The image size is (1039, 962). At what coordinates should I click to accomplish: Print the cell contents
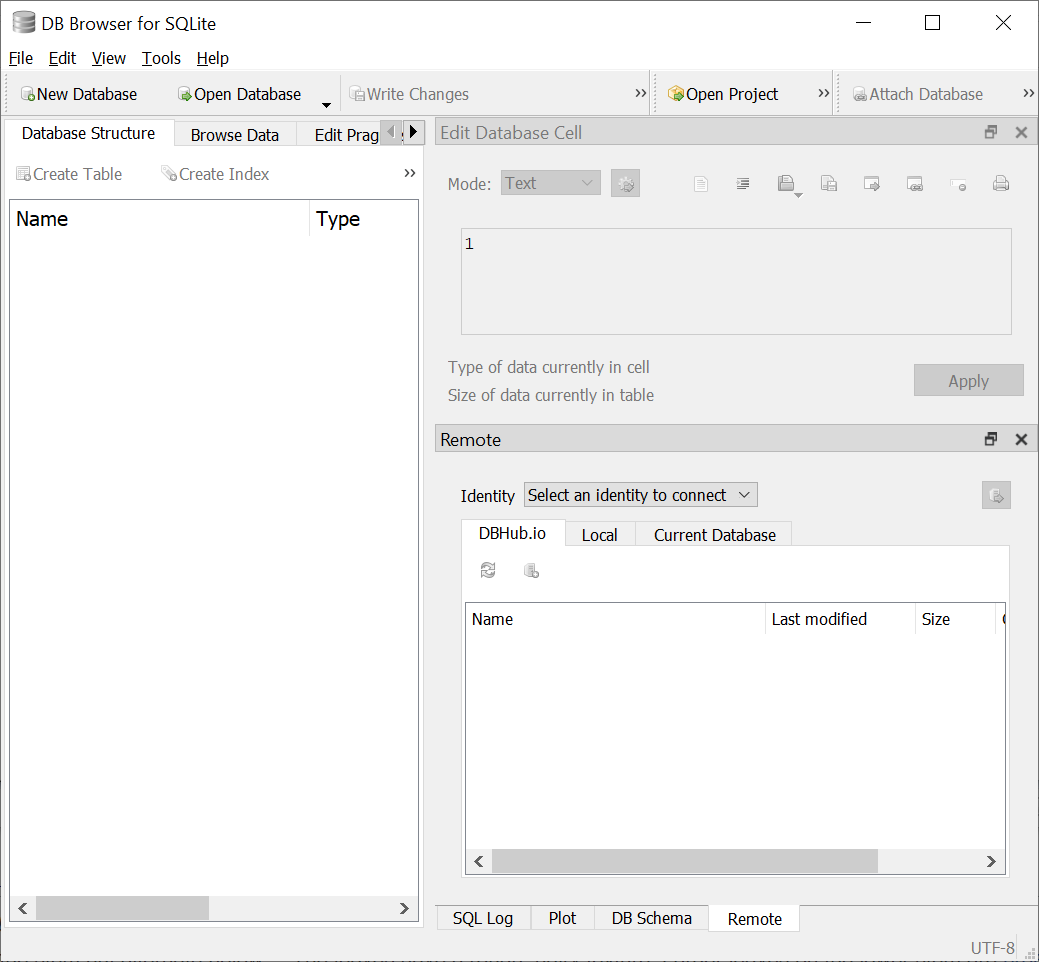pyautogui.click(x=1001, y=183)
